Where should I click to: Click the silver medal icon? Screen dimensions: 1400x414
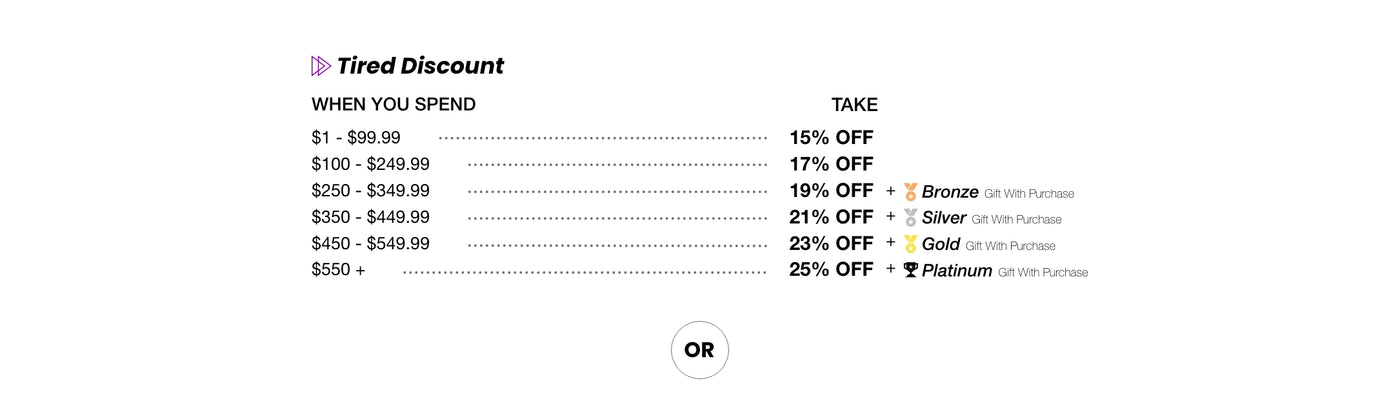910,218
